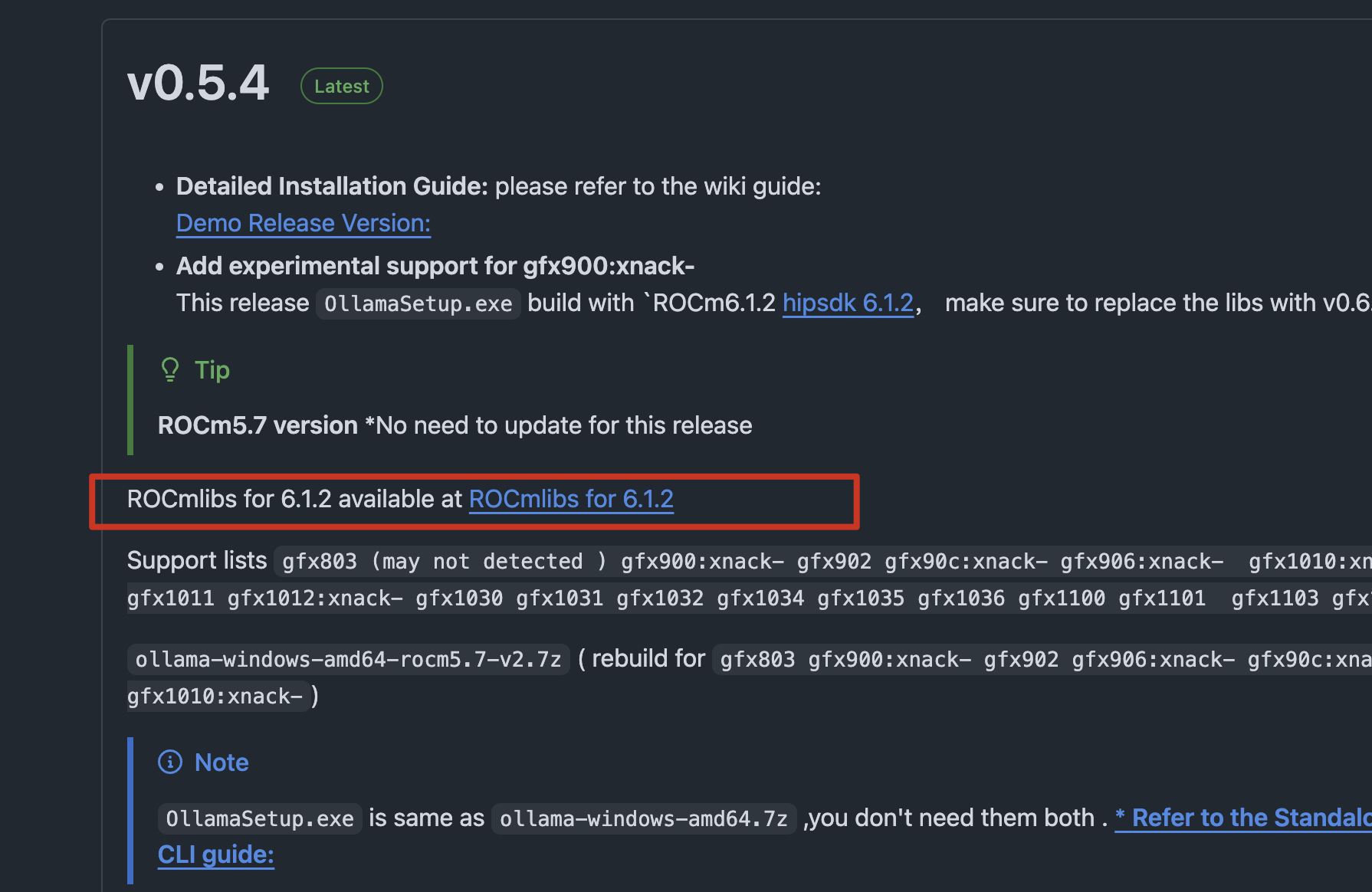Click the ollama-windows-amd64.7z code text
Screen dimensions: 1372x892
(643, 818)
